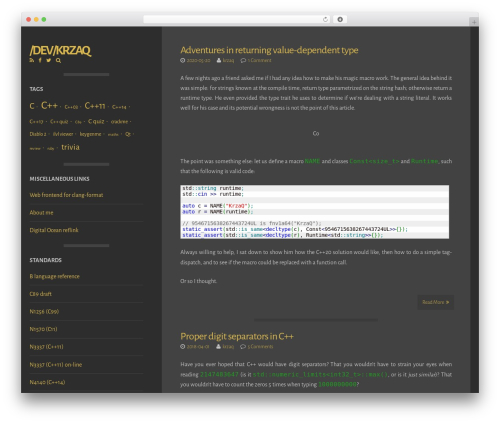Open the C89 draft link
This screenshot has width=500, height=423.
point(41,294)
